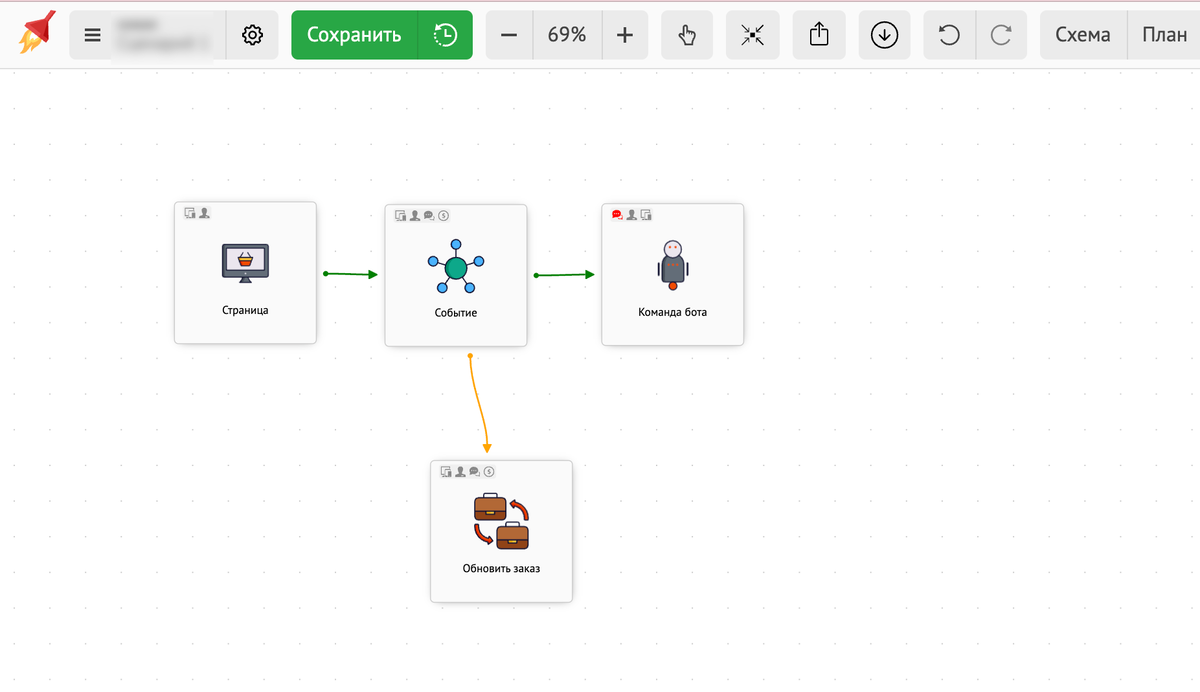Image resolution: width=1200 pixels, height=692 pixels.
Task: Zoom in with the plus button
Action: [625, 35]
